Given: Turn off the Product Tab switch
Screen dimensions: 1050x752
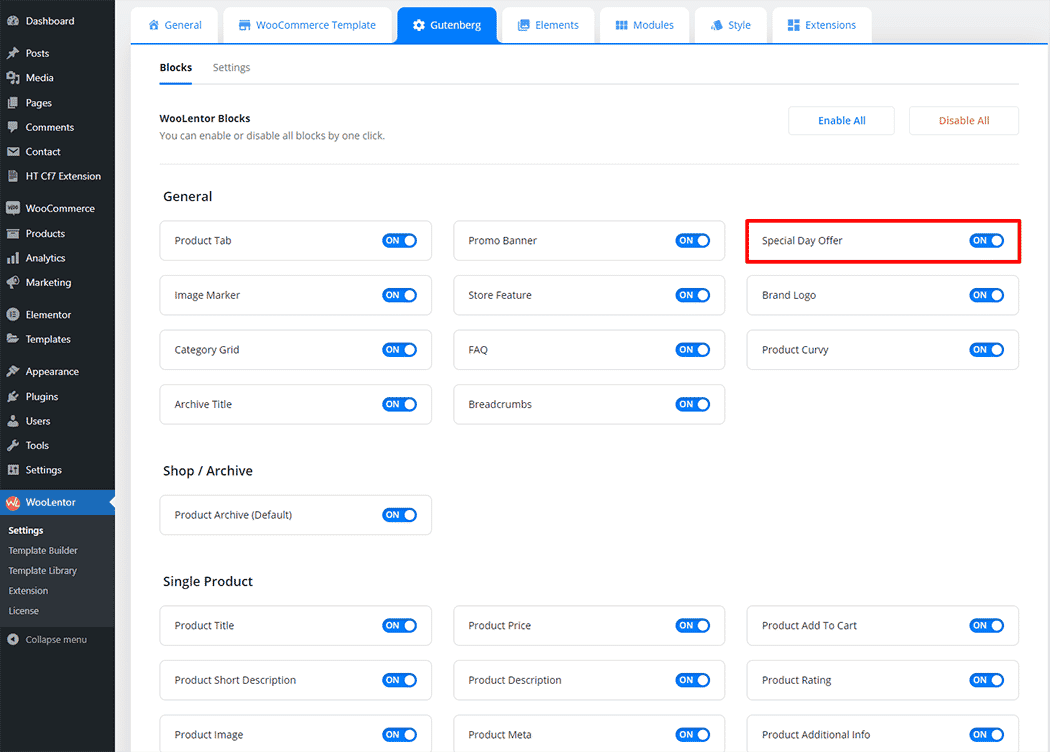Looking at the screenshot, I should [399, 241].
